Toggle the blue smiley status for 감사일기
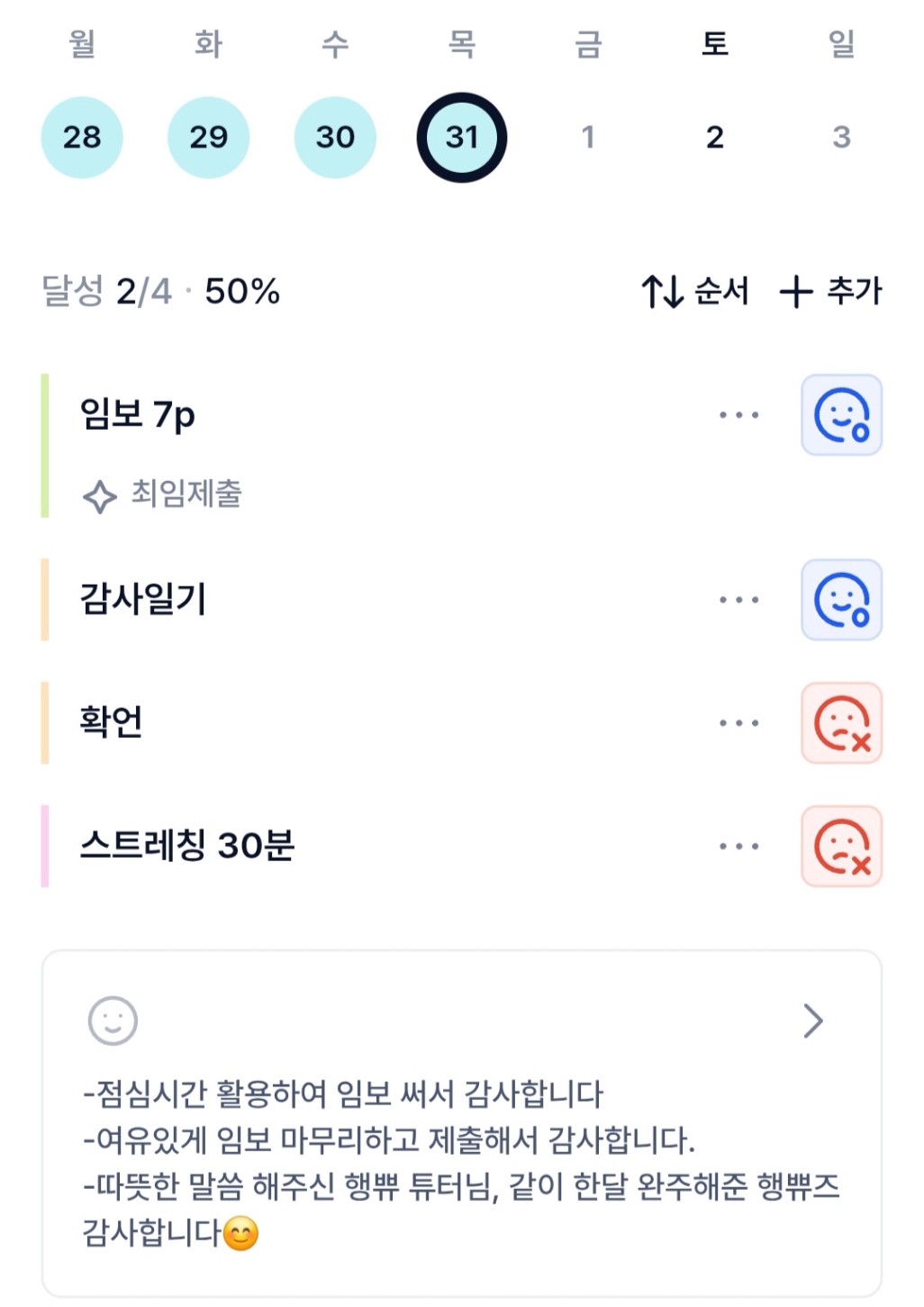The image size is (924, 1307). point(841,600)
